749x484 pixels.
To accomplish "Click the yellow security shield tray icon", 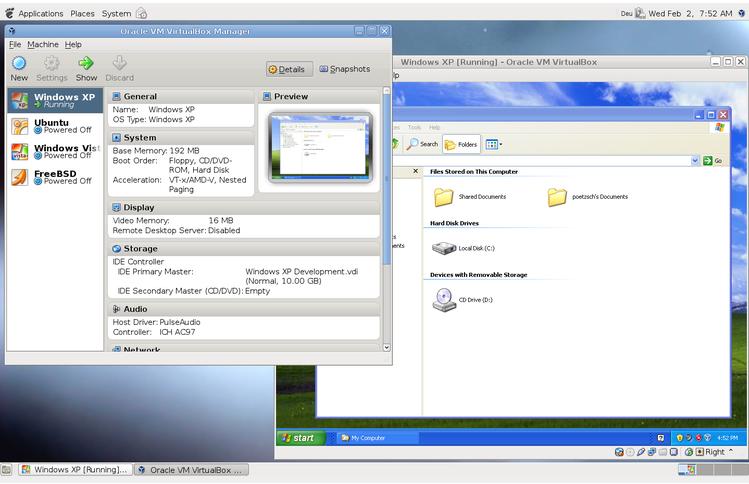I will pyautogui.click(x=679, y=438).
